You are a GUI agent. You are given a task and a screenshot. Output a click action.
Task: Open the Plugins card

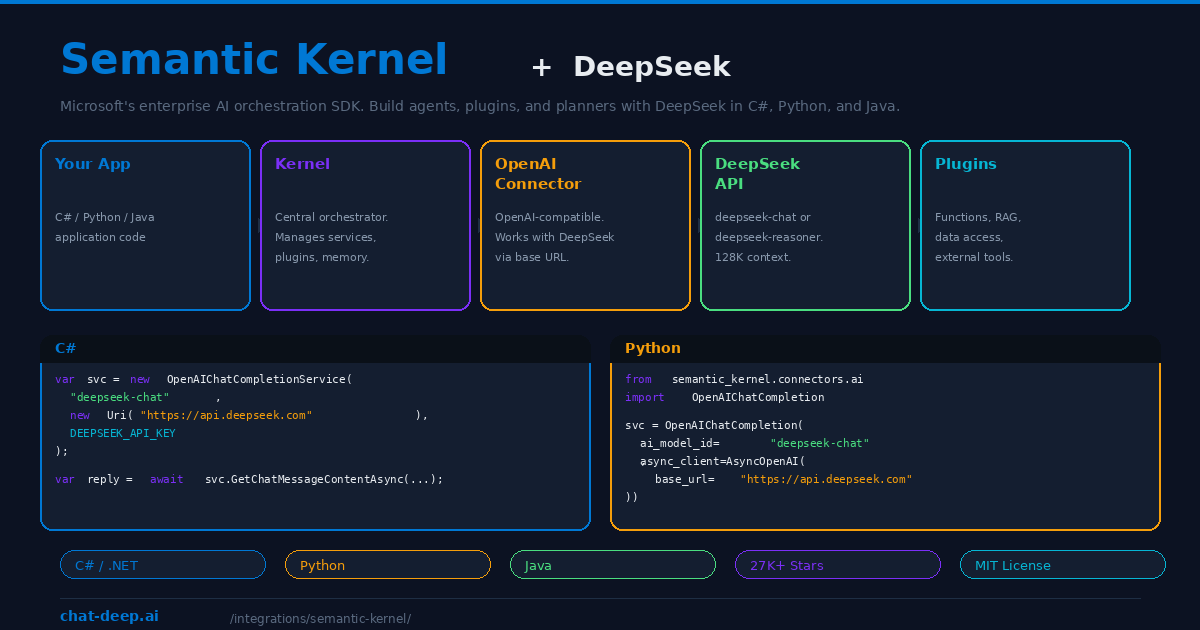(x=1025, y=225)
